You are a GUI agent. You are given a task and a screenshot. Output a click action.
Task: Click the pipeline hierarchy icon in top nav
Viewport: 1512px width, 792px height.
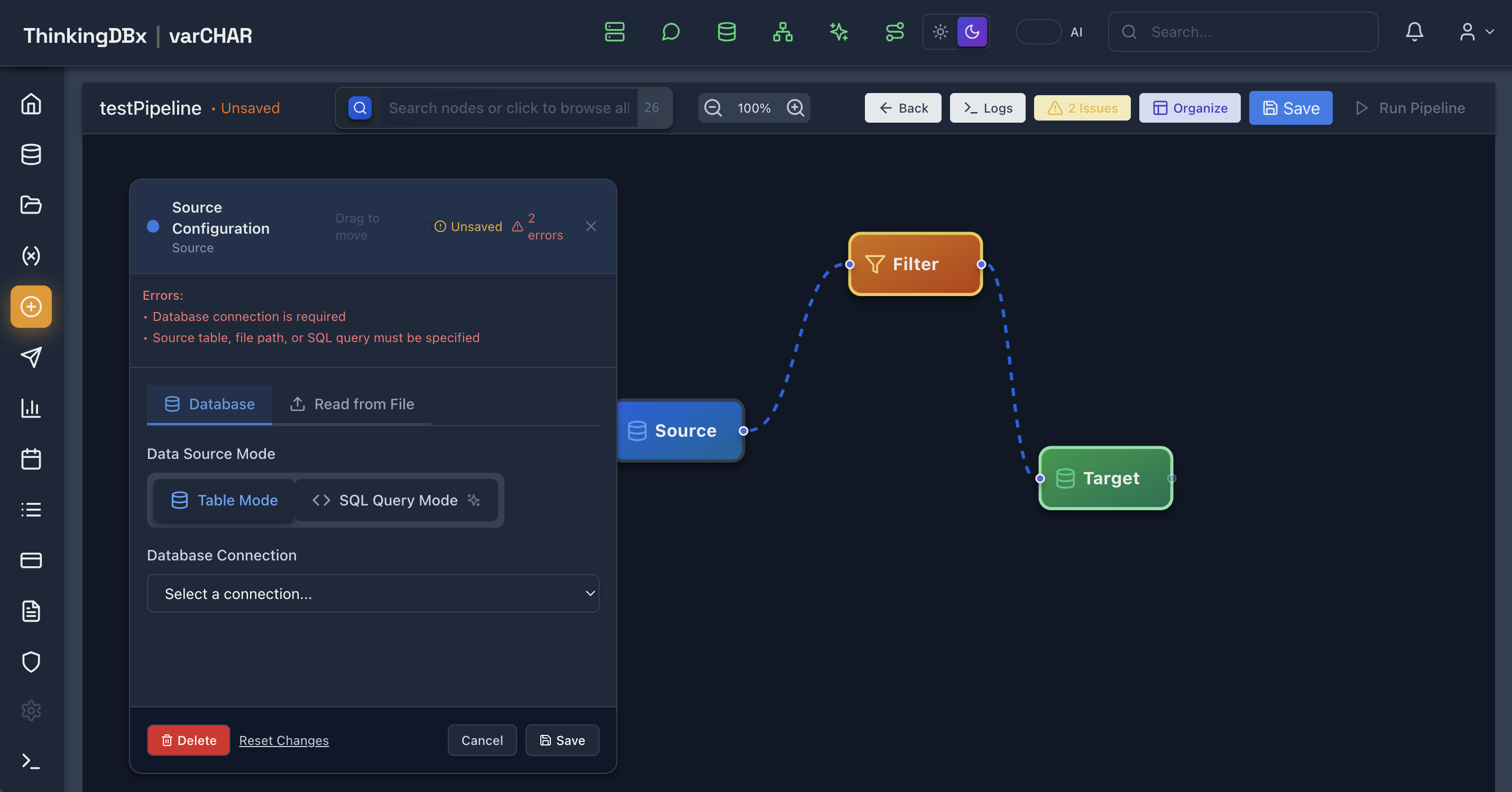tap(782, 32)
